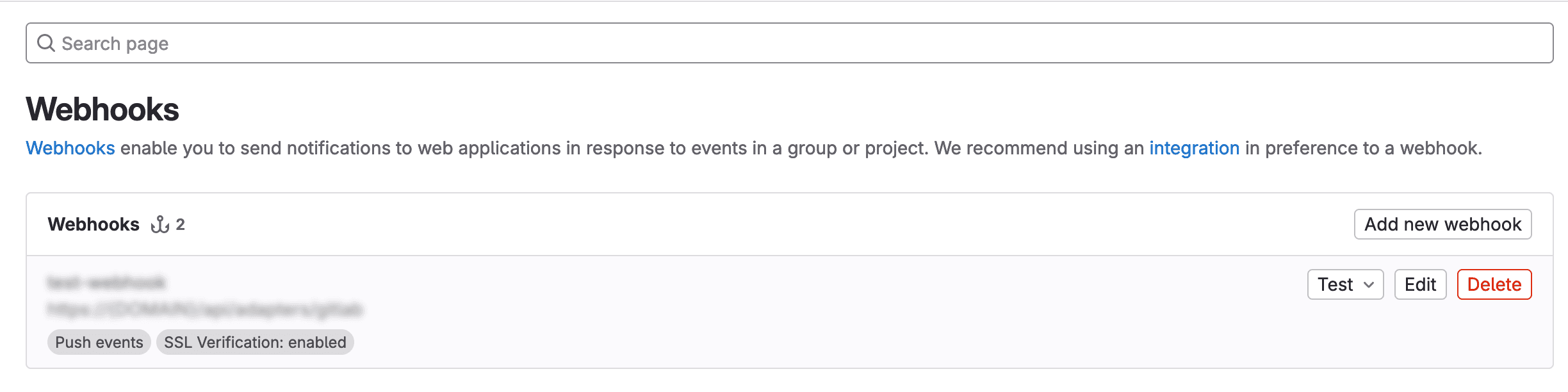Viewport: 1568px width, 392px height.
Task: Select the webhook count badge showing 2
Action: coord(183,224)
